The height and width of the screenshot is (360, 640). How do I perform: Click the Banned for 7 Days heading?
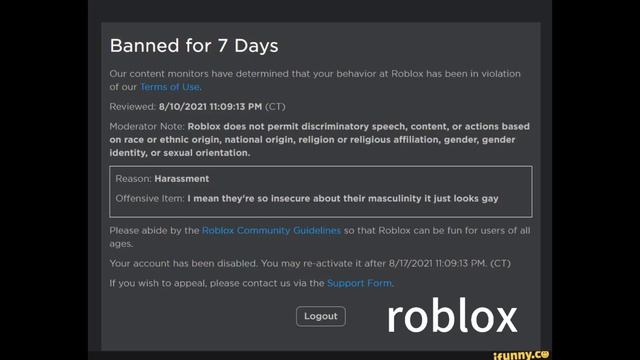194,45
